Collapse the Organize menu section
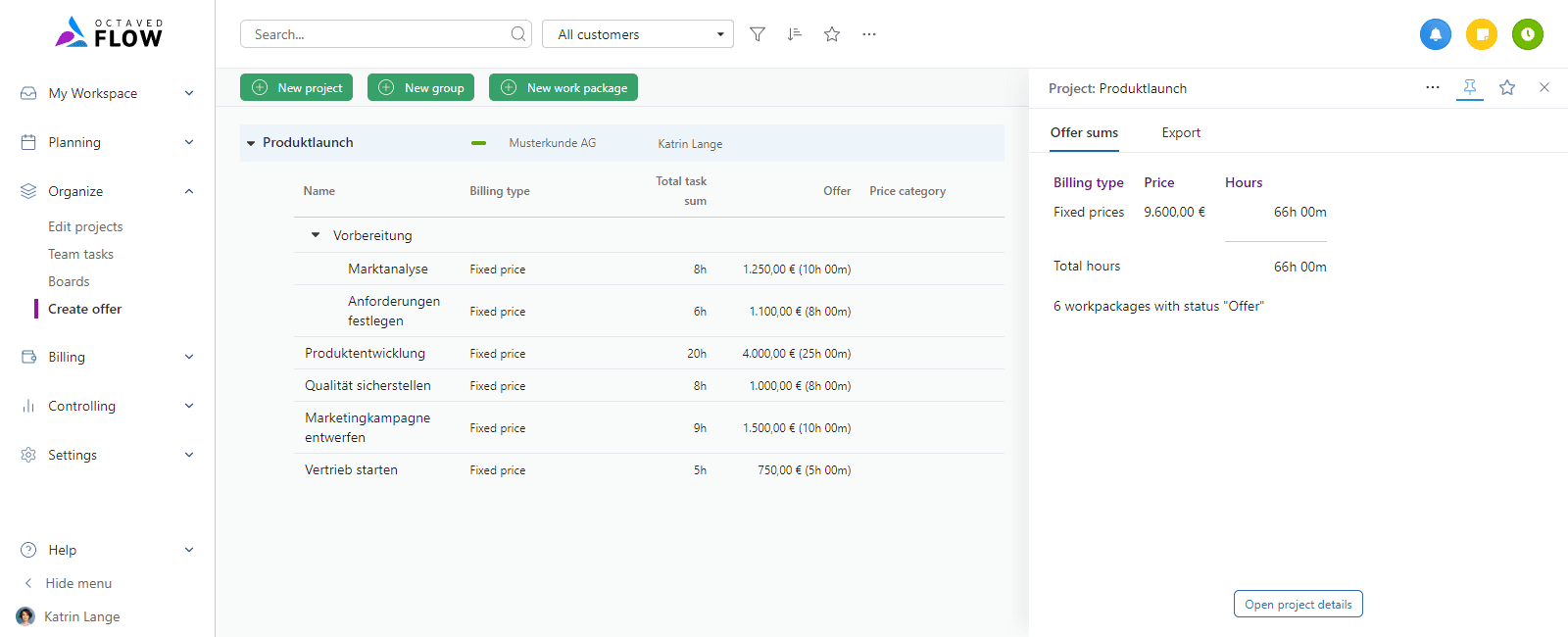Viewport: 1568px width, 637px height. [x=189, y=191]
